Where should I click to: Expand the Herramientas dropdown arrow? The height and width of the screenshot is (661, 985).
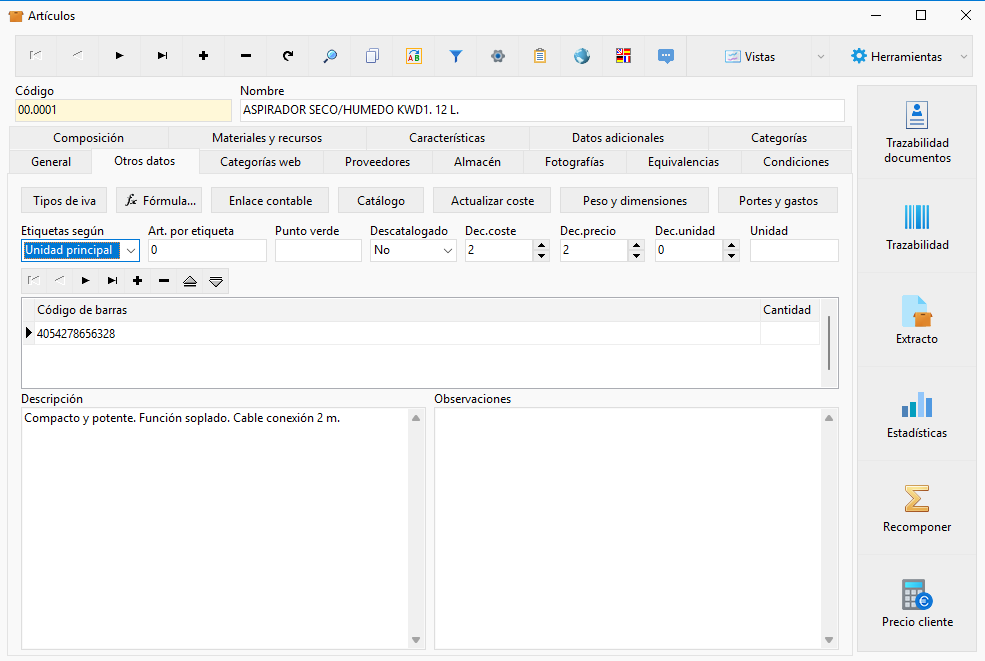pyautogui.click(x=964, y=57)
